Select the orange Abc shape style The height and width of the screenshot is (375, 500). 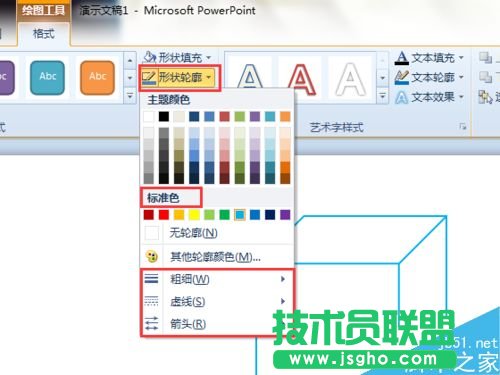[97, 77]
